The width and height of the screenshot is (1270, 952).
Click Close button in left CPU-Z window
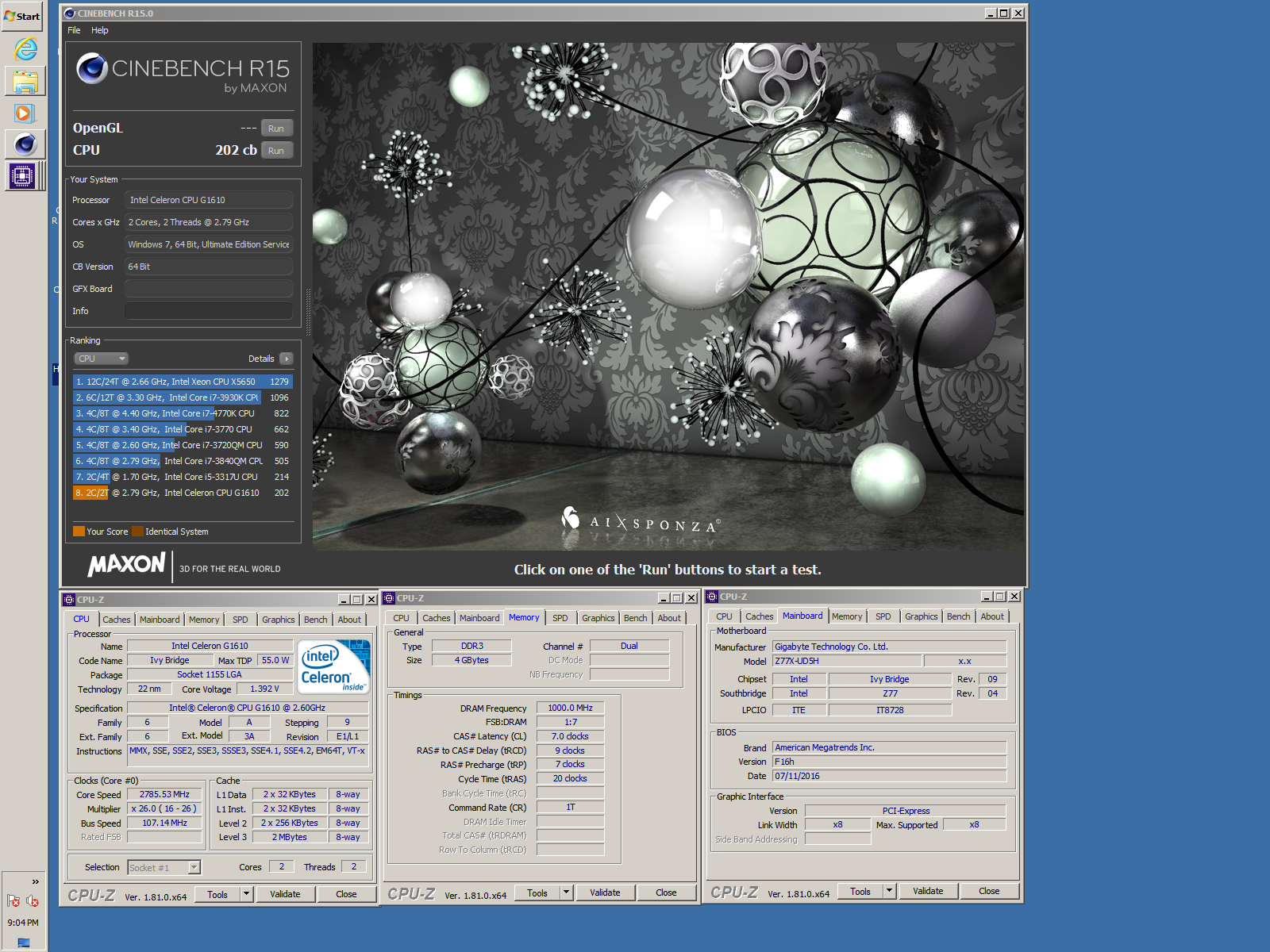[346, 894]
